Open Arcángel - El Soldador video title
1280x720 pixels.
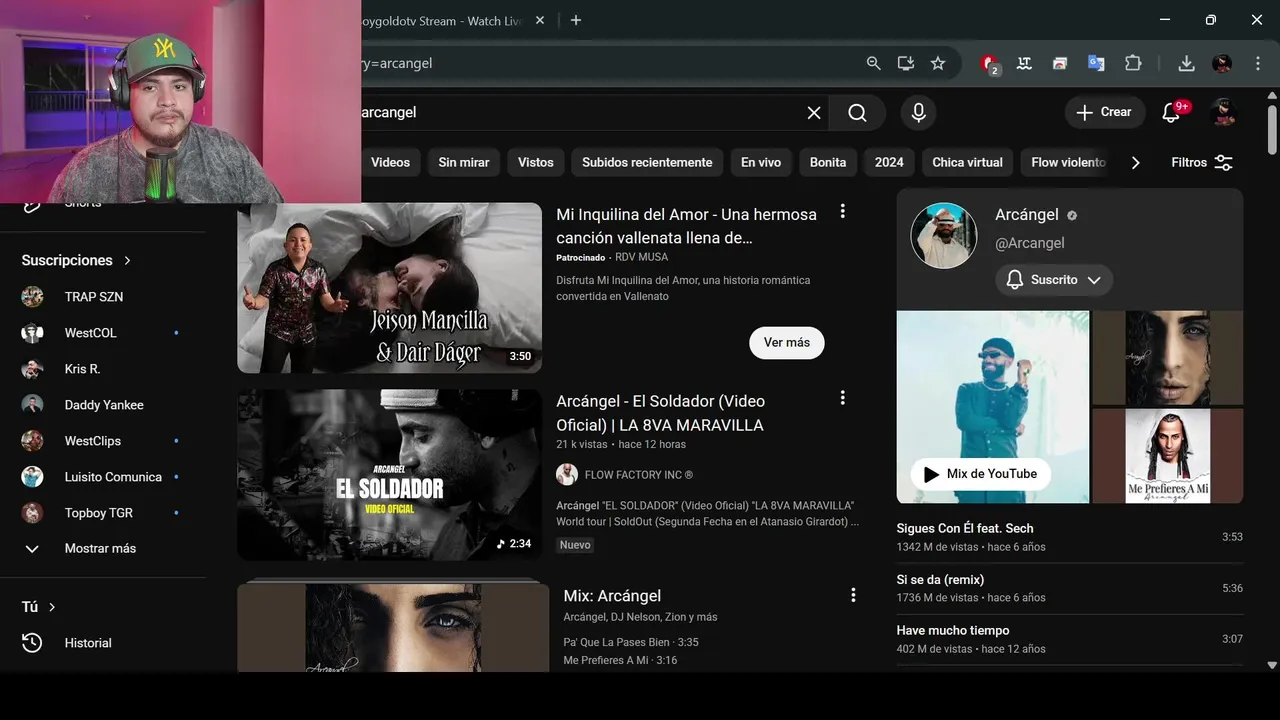(x=661, y=413)
